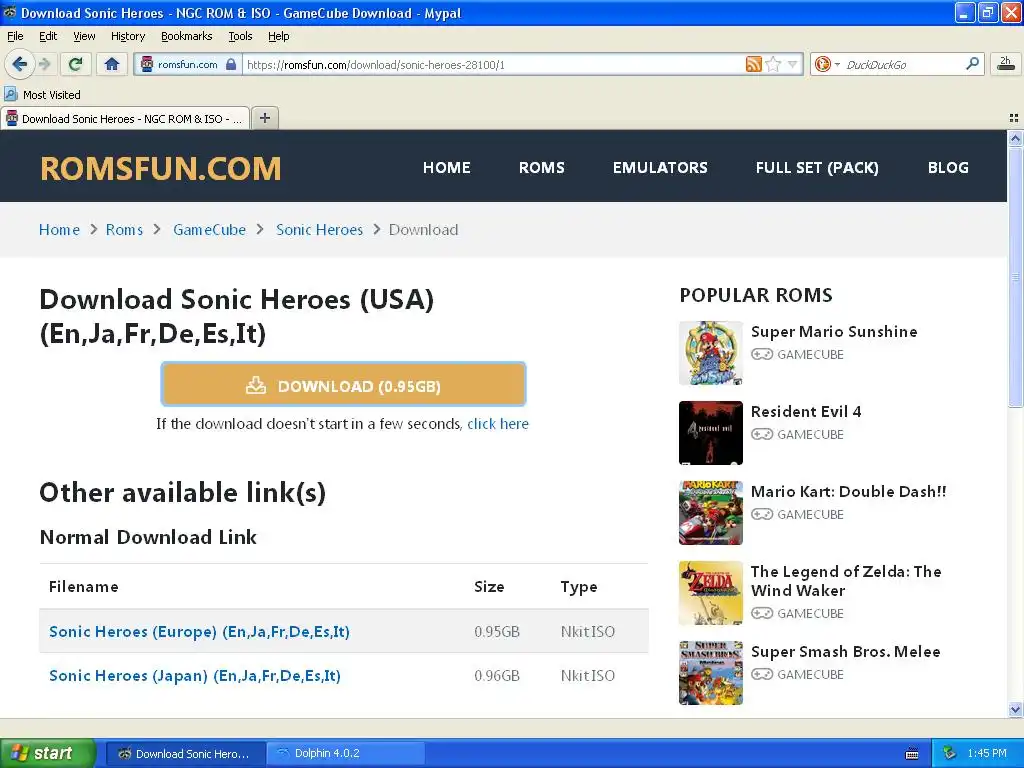The image size is (1024, 768).
Task: Open the Super Mario Sunshine title link
Action: (x=834, y=332)
